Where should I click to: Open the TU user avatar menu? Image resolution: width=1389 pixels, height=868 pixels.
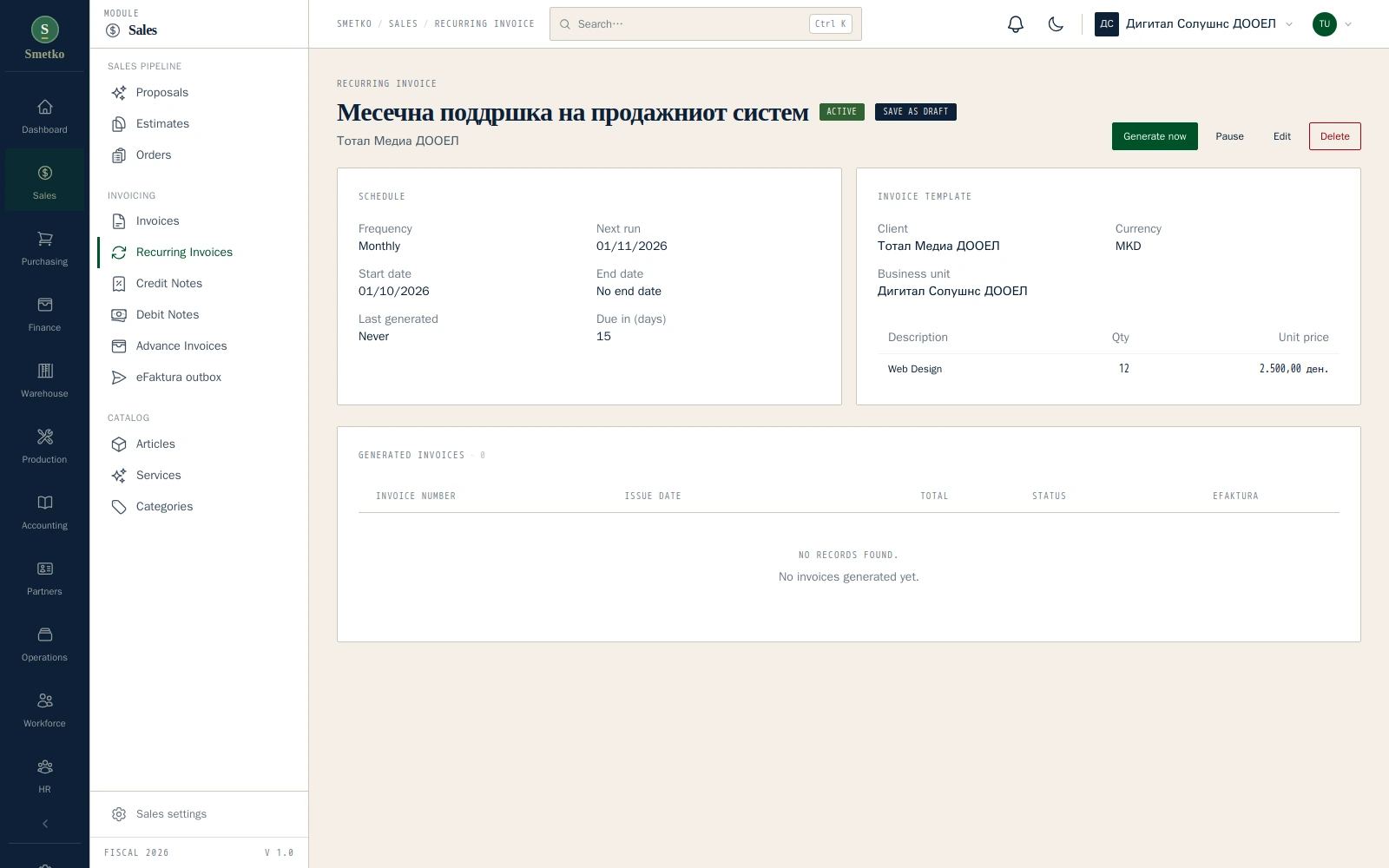[1332, 24]
